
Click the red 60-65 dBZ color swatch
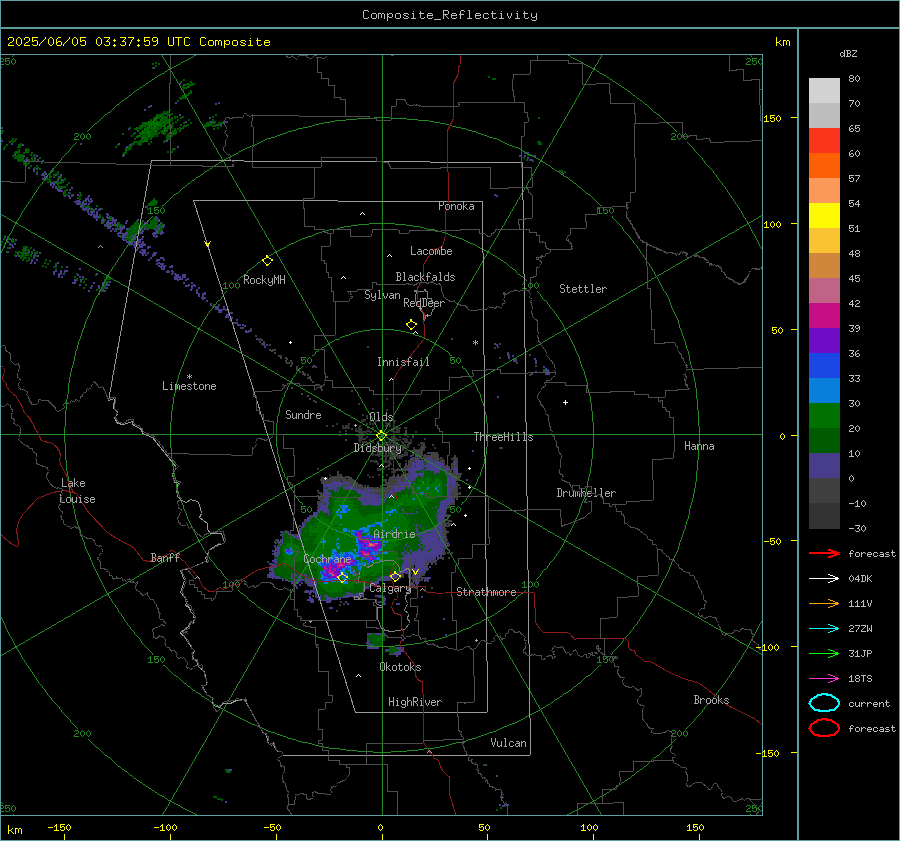[824, 141]
